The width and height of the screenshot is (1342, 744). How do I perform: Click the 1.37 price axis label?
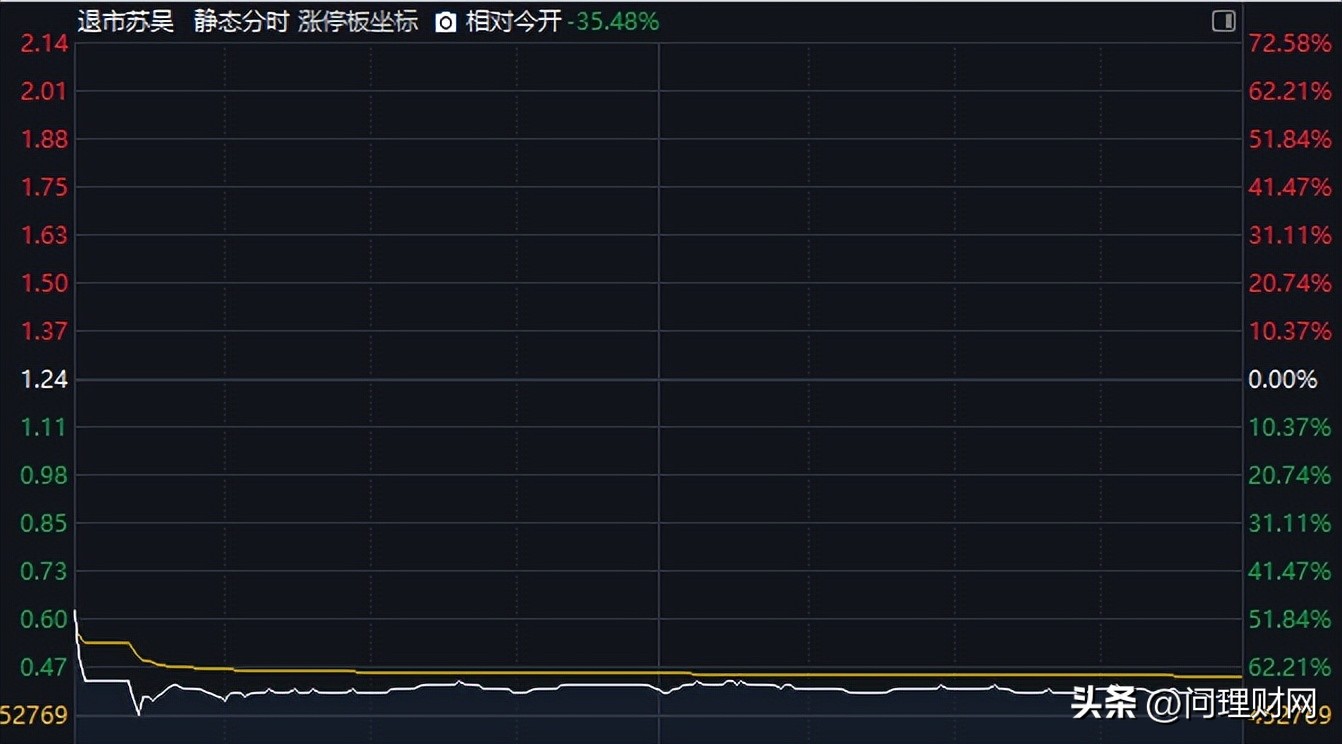coord(45,331)
